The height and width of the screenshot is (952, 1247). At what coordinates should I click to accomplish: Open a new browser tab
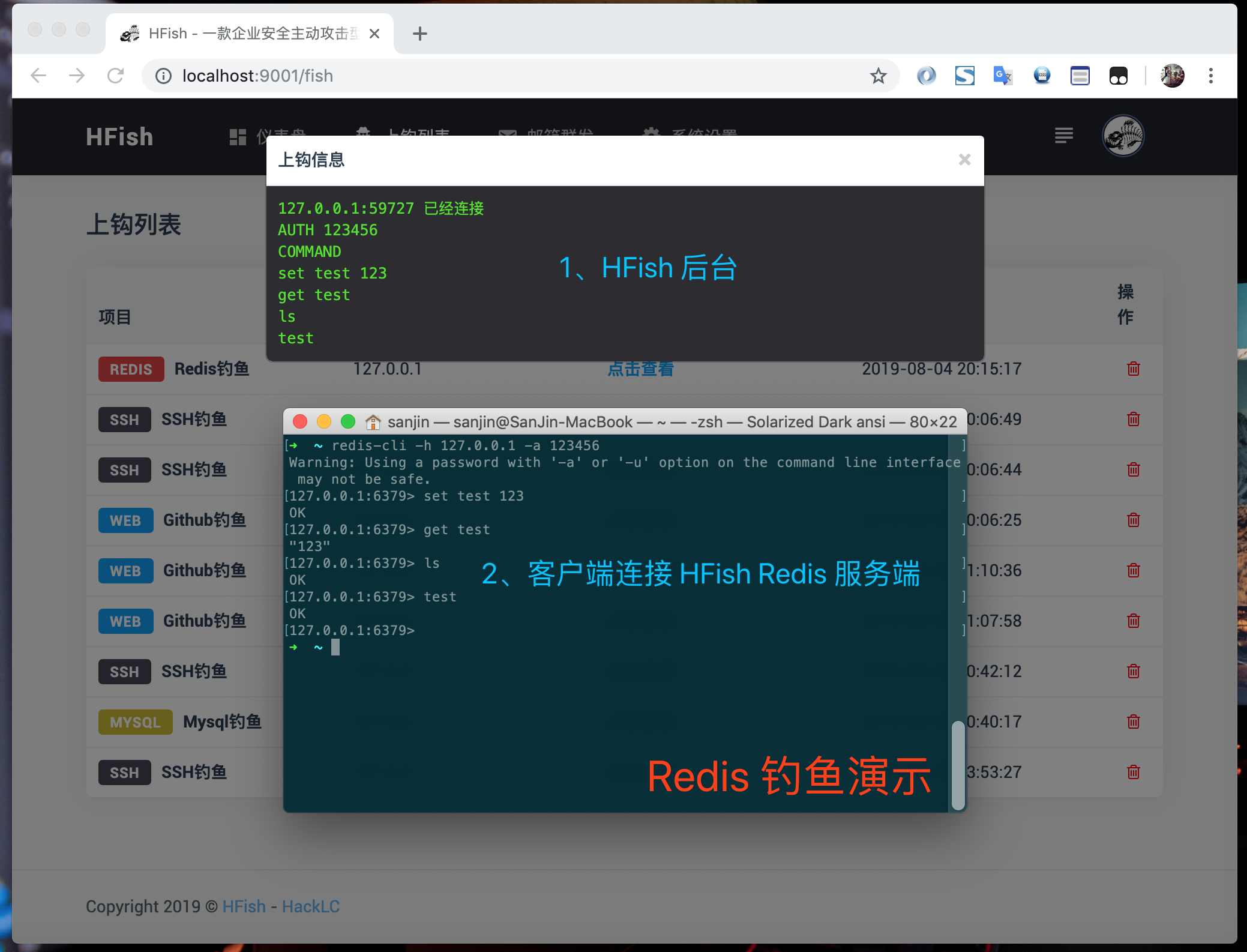(420, 34)
